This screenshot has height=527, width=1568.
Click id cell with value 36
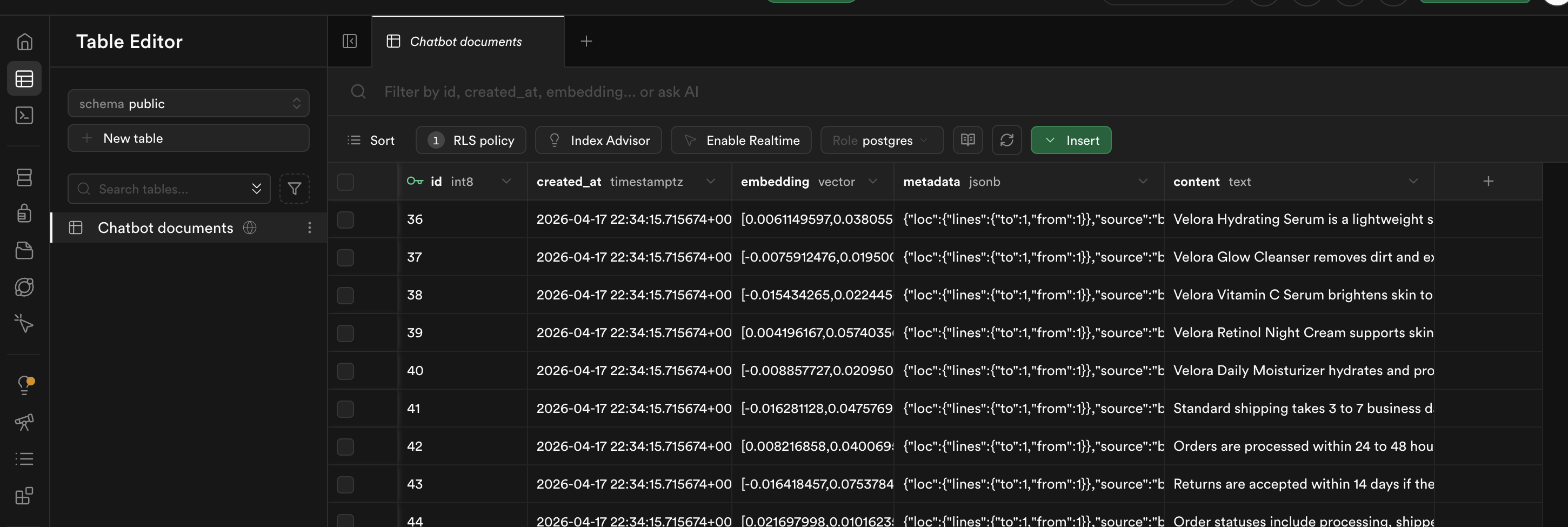[463, 219]
